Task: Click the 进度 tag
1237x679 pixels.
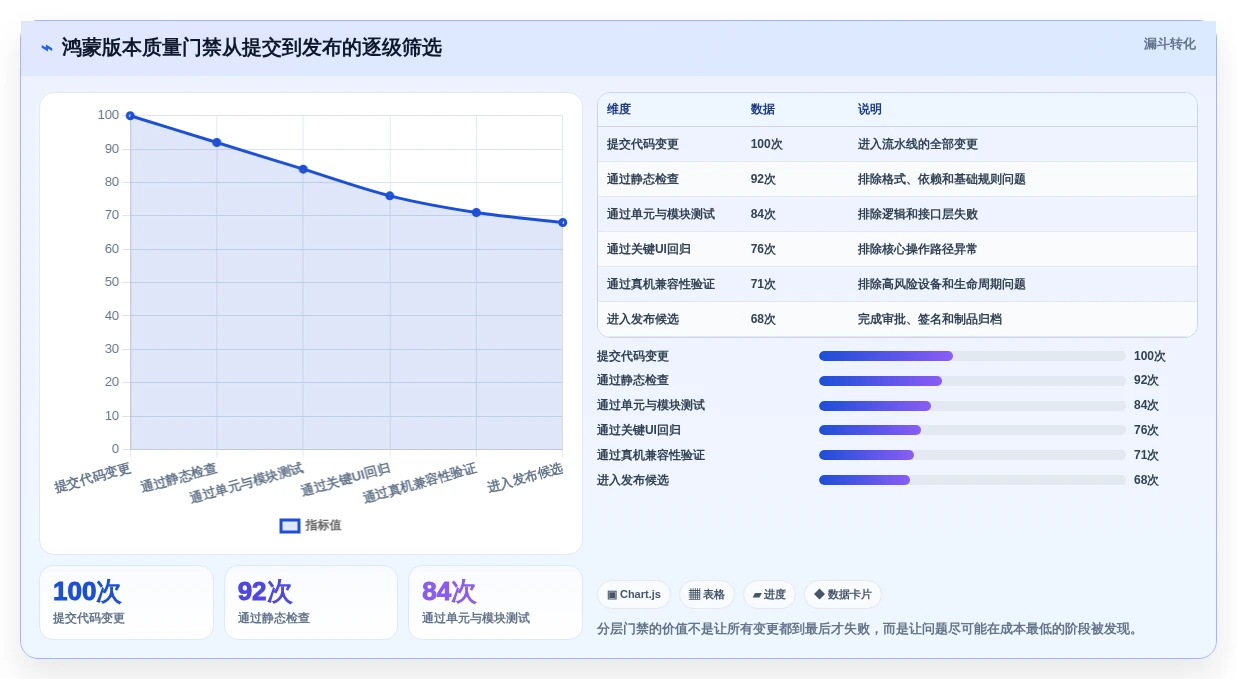Action: point(769,594)
